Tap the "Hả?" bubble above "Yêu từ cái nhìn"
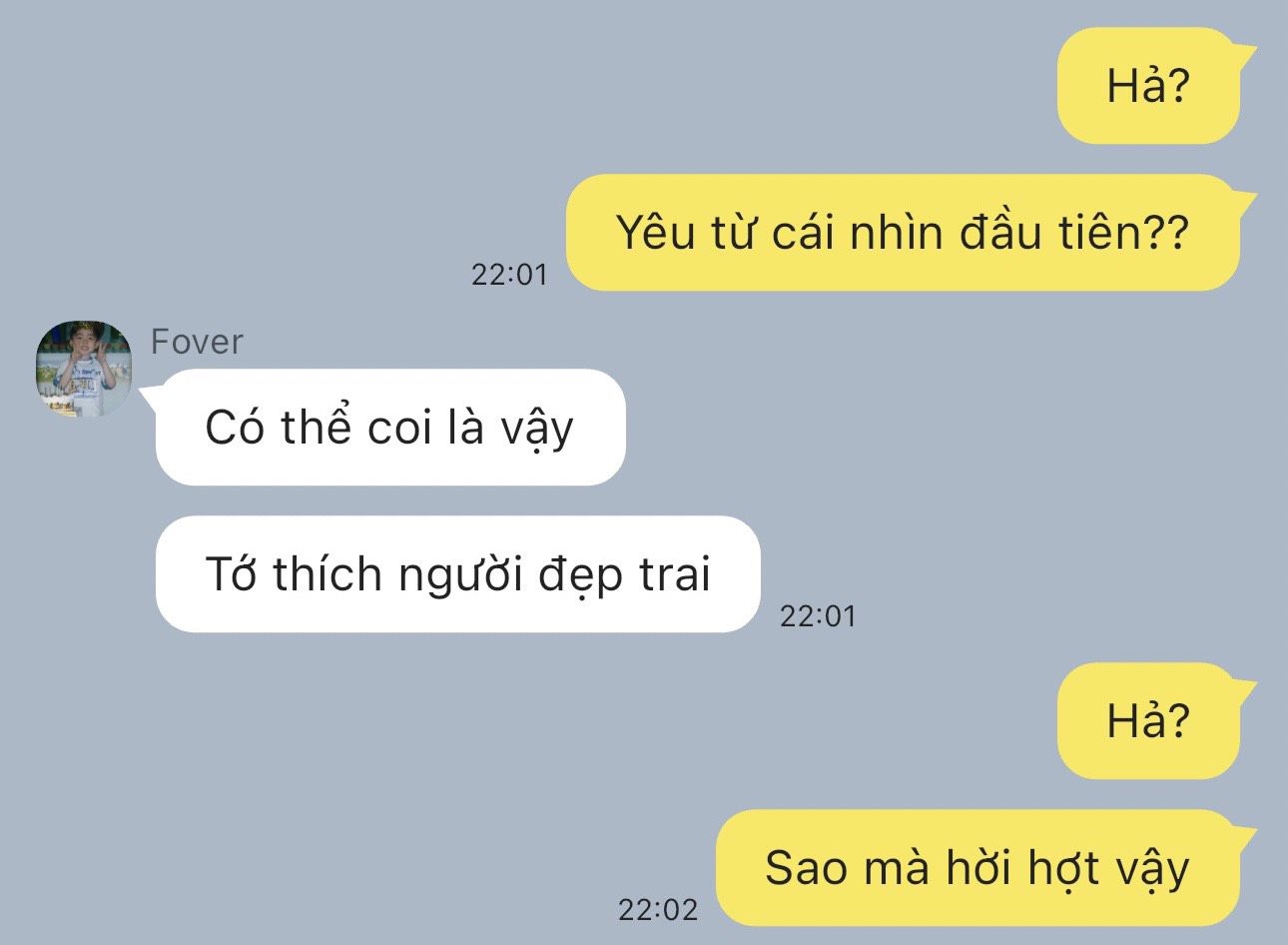The width and height of the screenshot is (1288, 945). point(1148,86)
